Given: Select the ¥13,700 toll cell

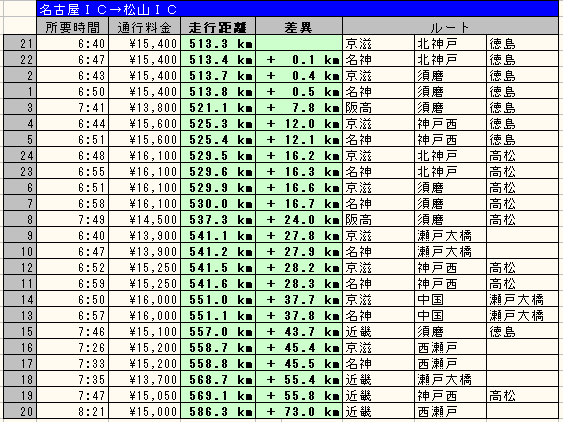Looking at the screenshot, I should (x=144, y=379).
